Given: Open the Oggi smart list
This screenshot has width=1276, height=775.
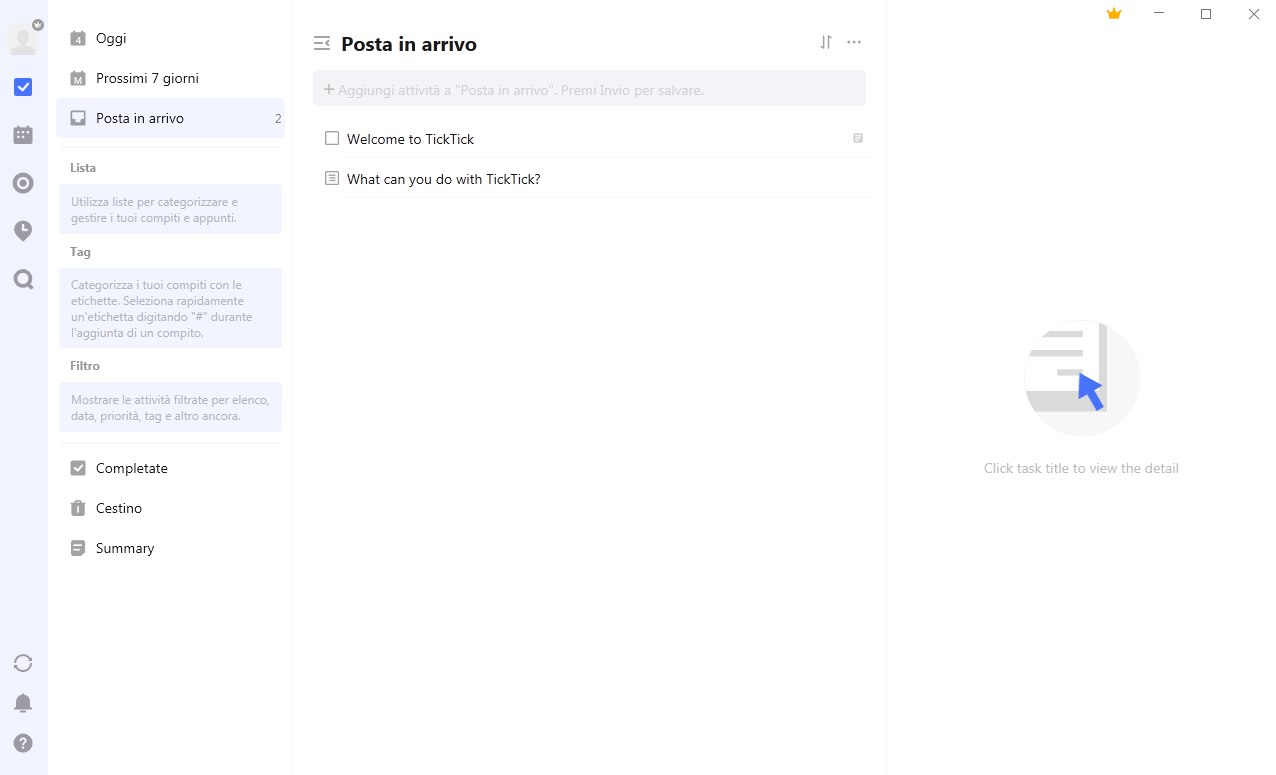Looking at the screenshot, I should 170,38.
